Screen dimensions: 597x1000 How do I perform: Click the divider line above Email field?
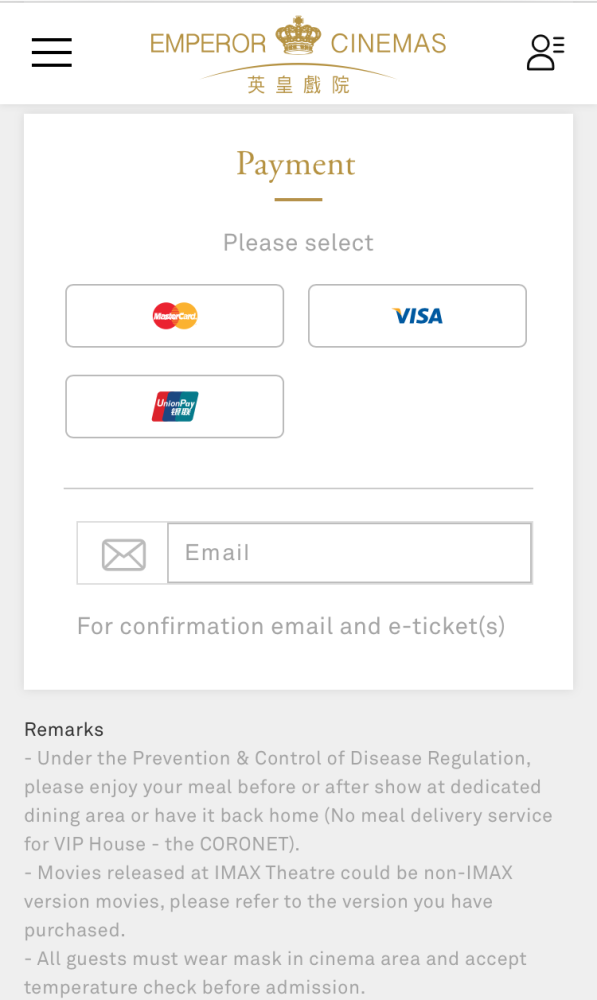click(298, 489)
